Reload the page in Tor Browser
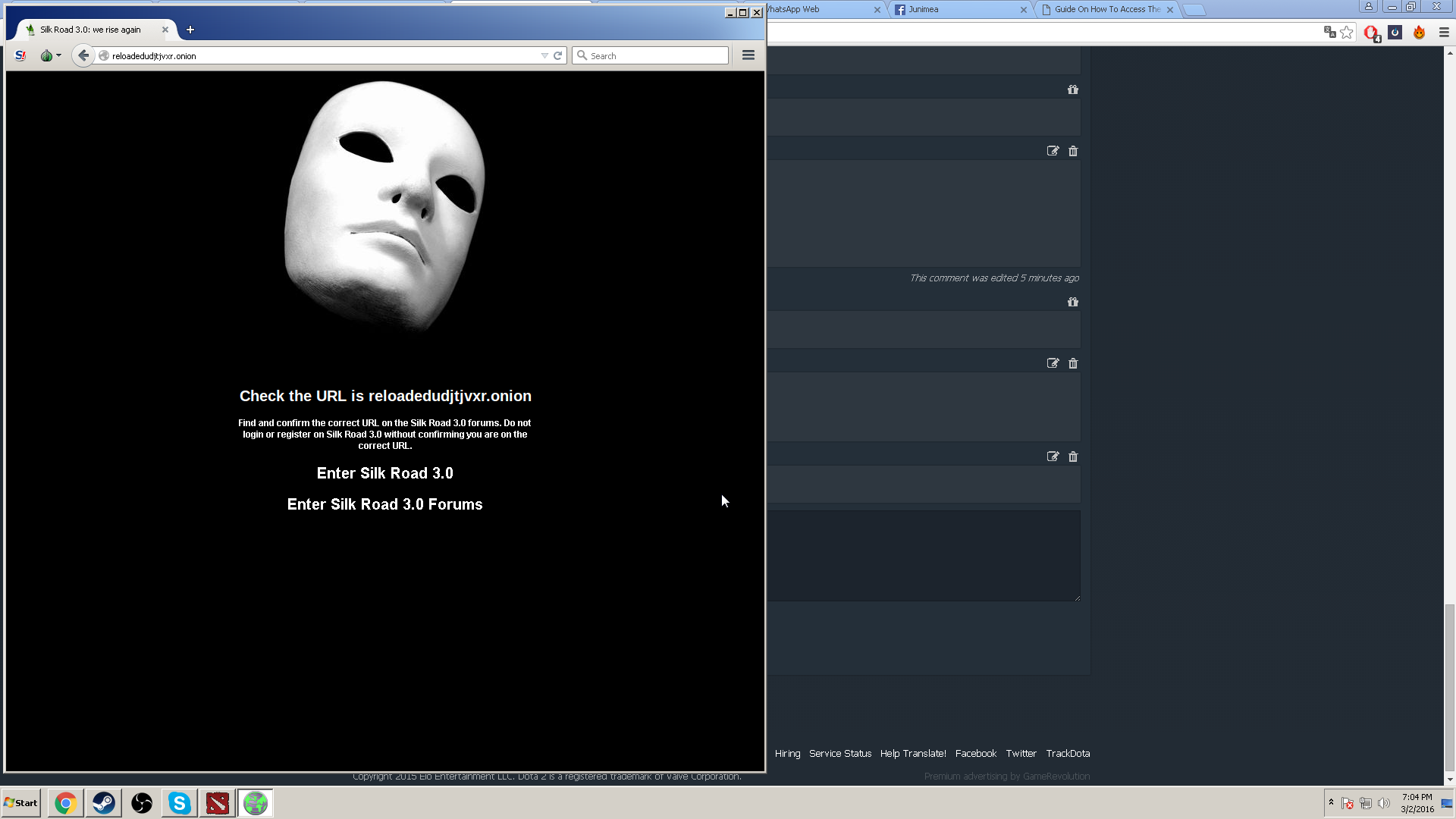 [x=558, y=55]
